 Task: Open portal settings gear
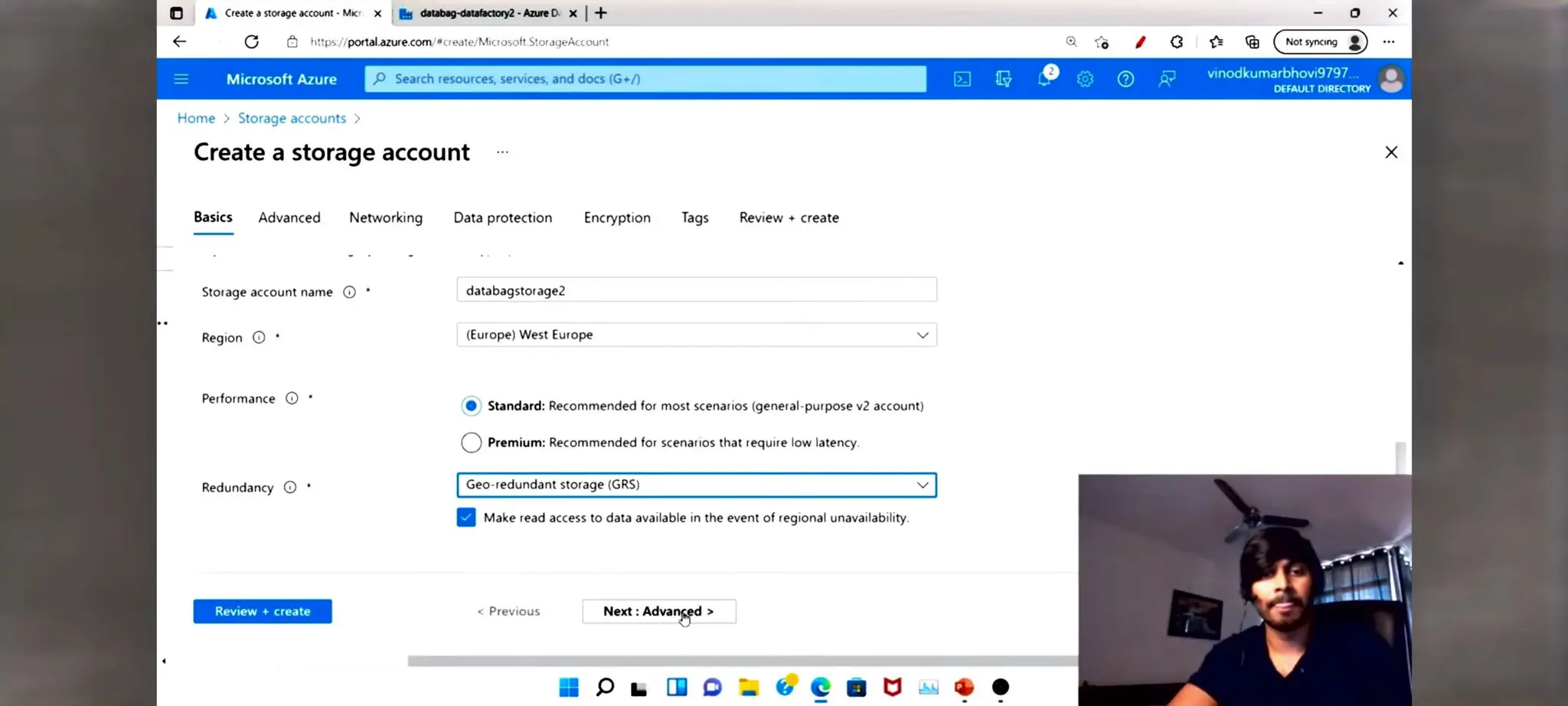pyautogui.click(x=1085, y=79)
